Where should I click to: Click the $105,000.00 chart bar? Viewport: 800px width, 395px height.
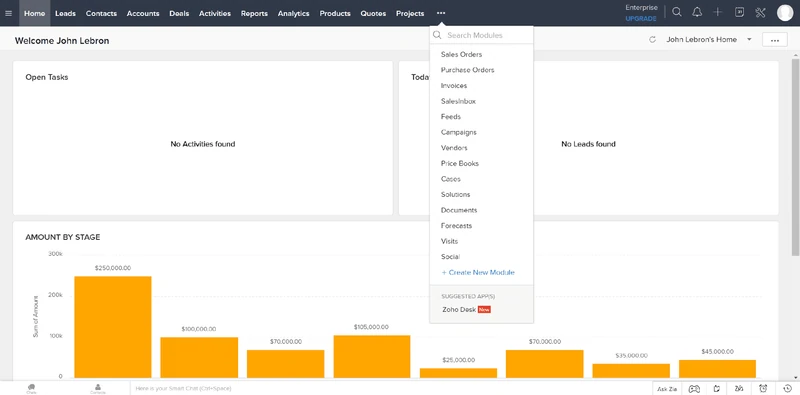tap(372, 356)
